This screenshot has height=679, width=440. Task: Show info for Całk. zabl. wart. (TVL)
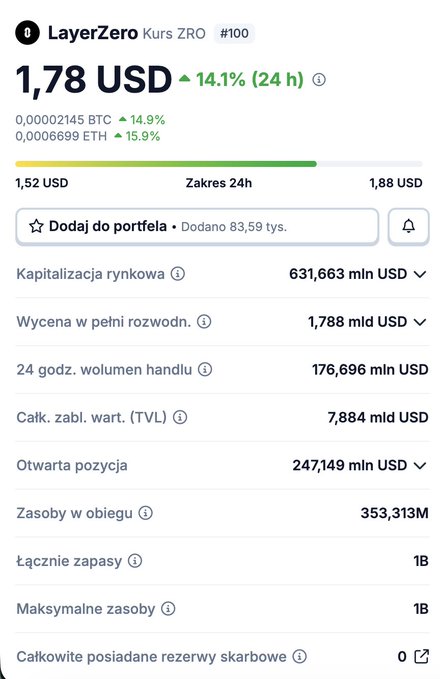point(180,417)
